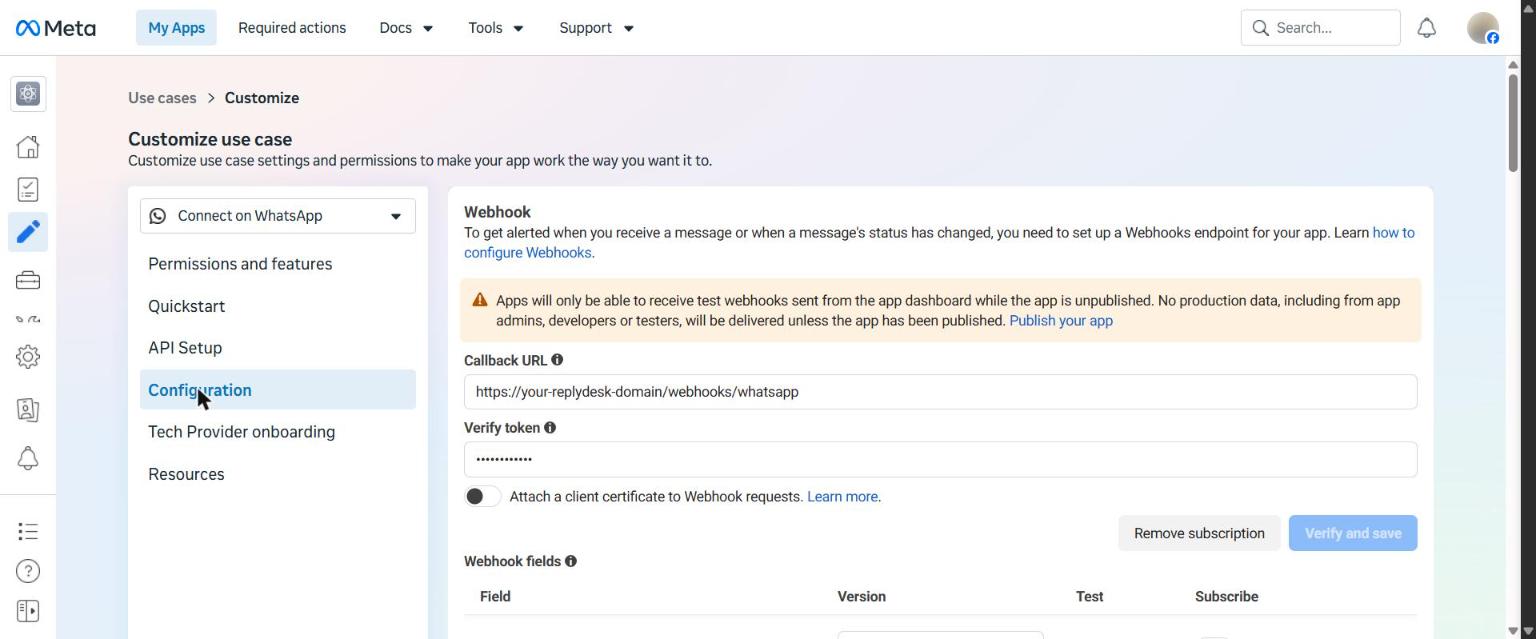Click the Field column header
The width and height of the screenshot is (1536, 639).
(x=495, y=597)
